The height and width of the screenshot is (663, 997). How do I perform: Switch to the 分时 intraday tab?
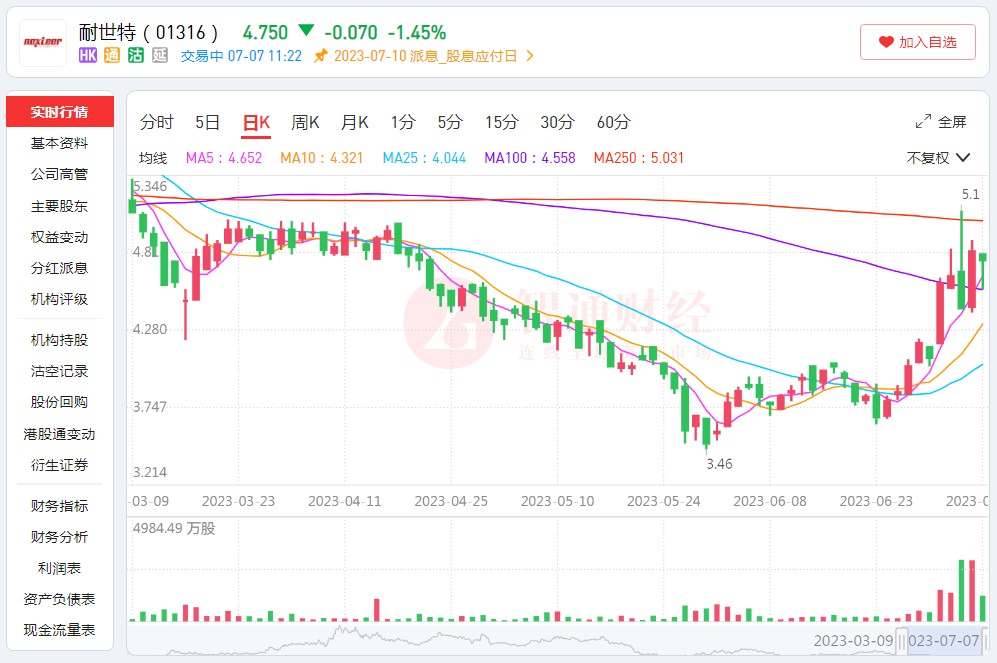[x=155, y=121]
